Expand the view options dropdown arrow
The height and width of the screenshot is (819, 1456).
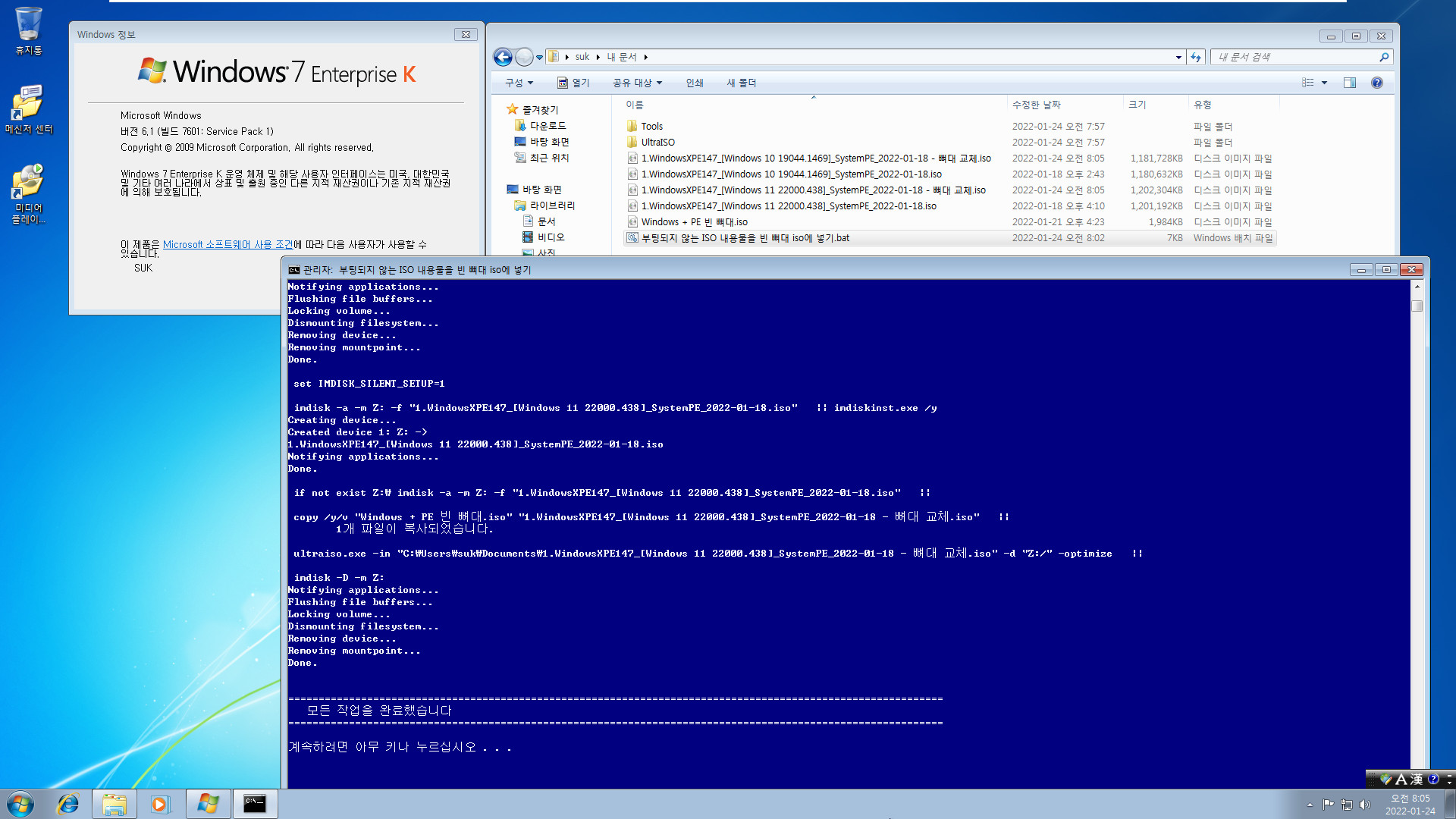(x=1324, y=83)
